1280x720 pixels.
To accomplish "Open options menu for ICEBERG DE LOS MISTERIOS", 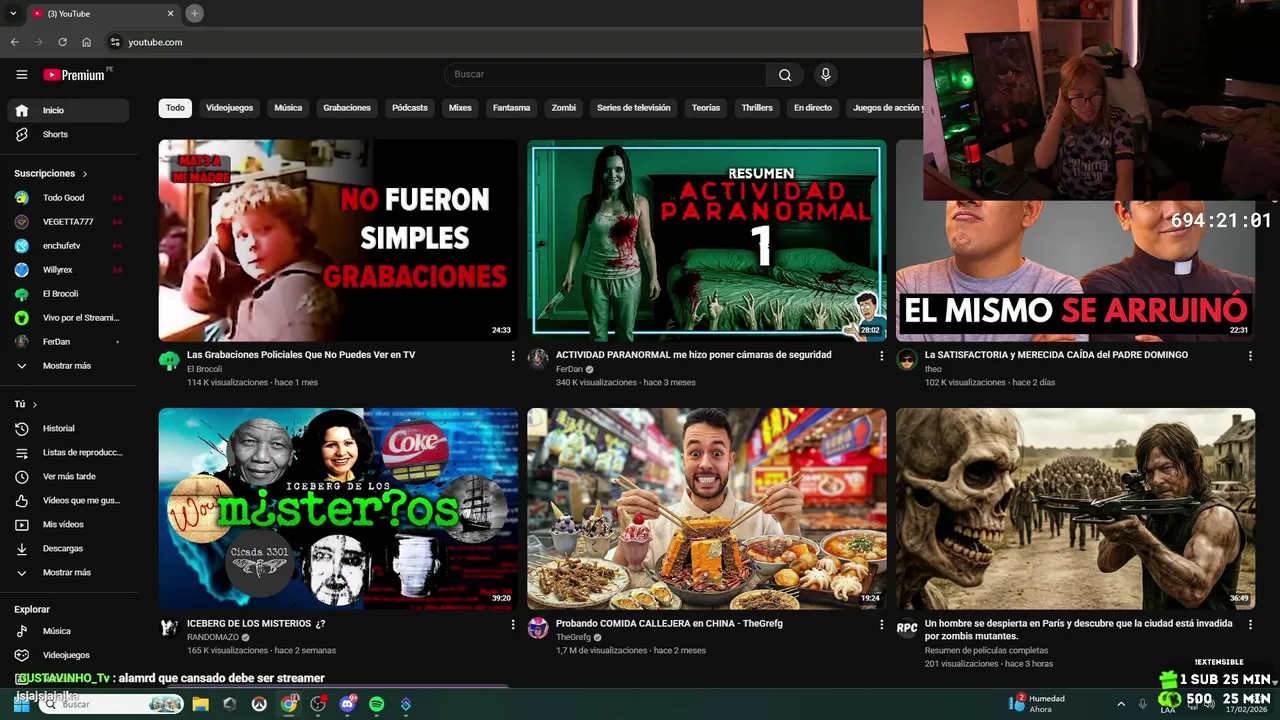I will [x=513, y=625].
